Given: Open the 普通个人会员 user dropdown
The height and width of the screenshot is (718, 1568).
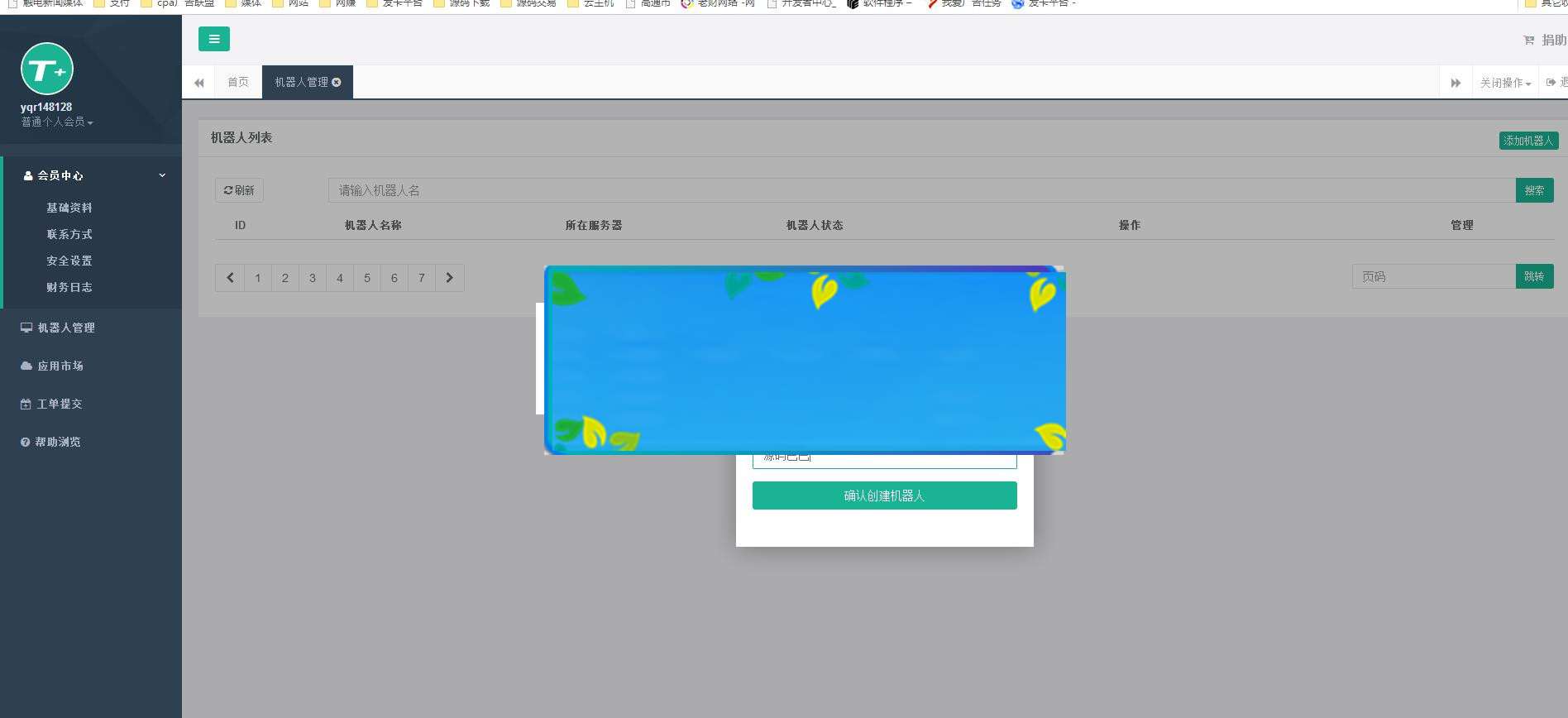Looking at the screenshot, I should tap(57, 122).
